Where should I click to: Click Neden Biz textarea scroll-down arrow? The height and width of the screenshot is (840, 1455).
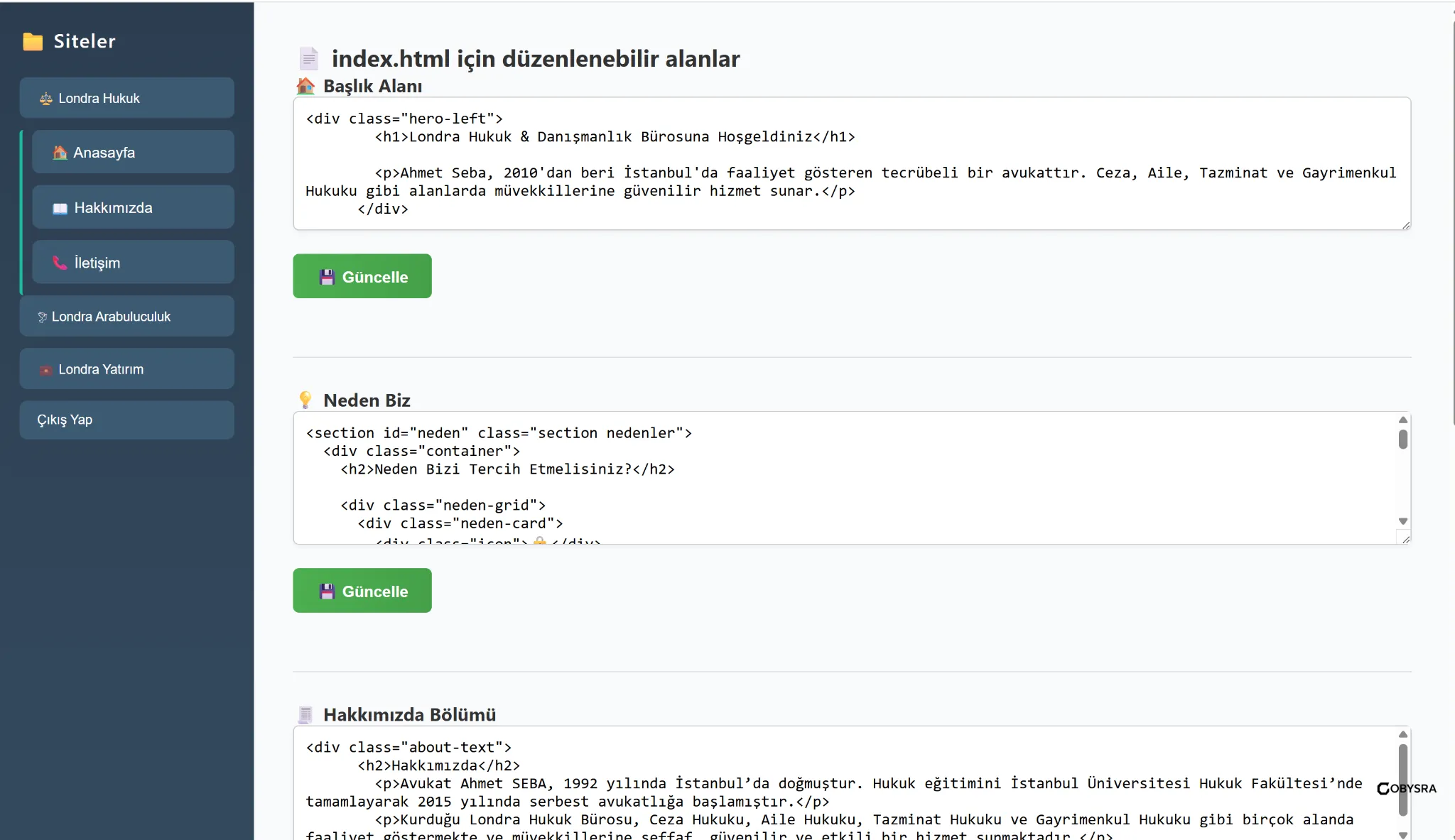1402,521
